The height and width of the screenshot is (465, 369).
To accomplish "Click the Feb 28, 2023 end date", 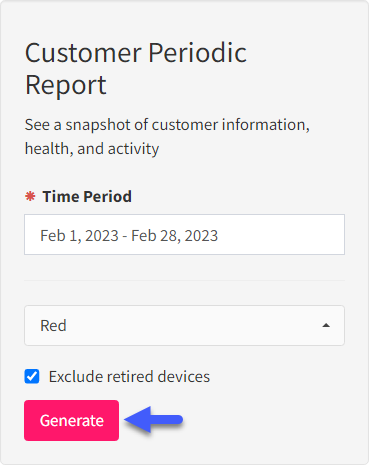I will [x=175, y=236].
